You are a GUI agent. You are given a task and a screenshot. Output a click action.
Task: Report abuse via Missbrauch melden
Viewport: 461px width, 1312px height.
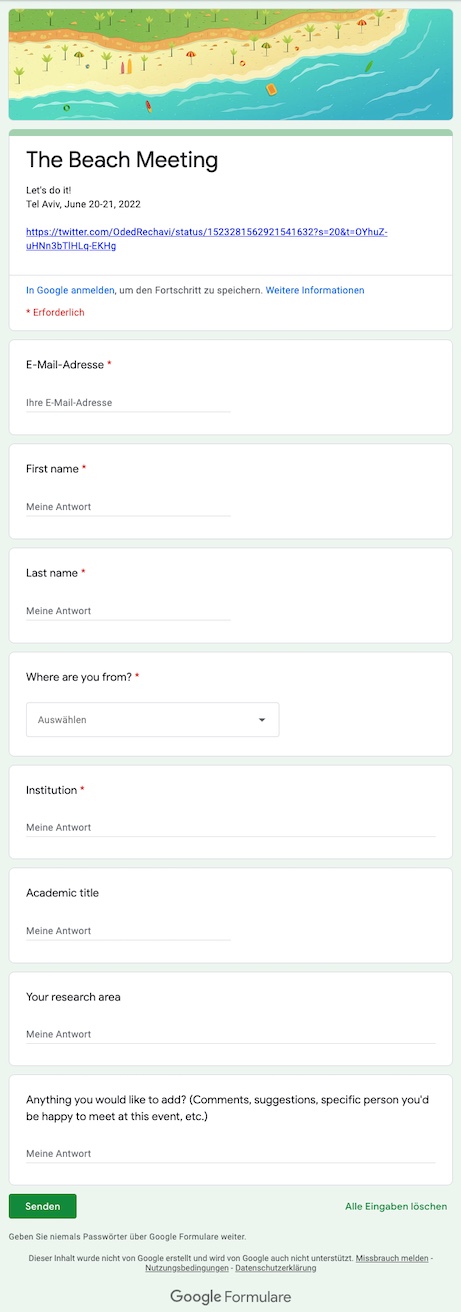tap(392, 1258)
